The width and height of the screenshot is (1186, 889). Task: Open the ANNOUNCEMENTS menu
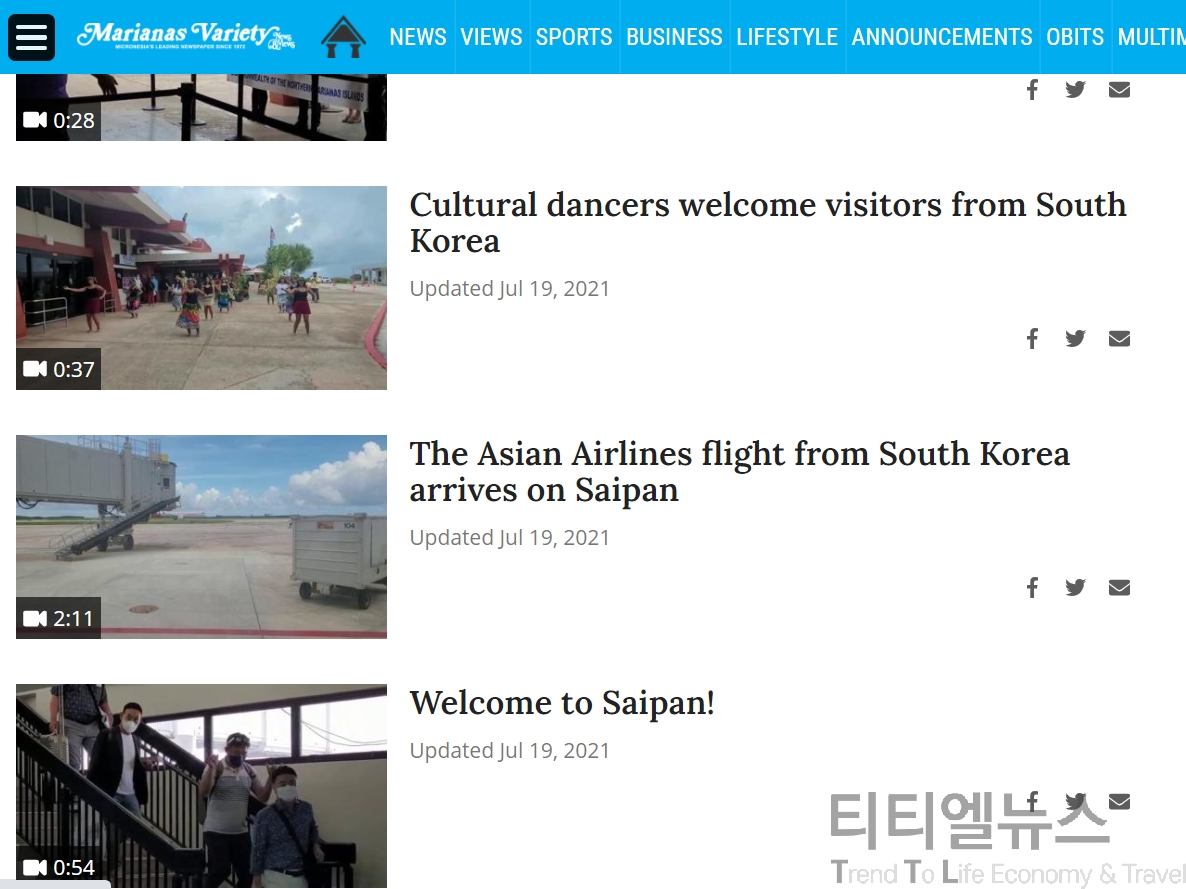pyautogui.click(x=942, y=37)
